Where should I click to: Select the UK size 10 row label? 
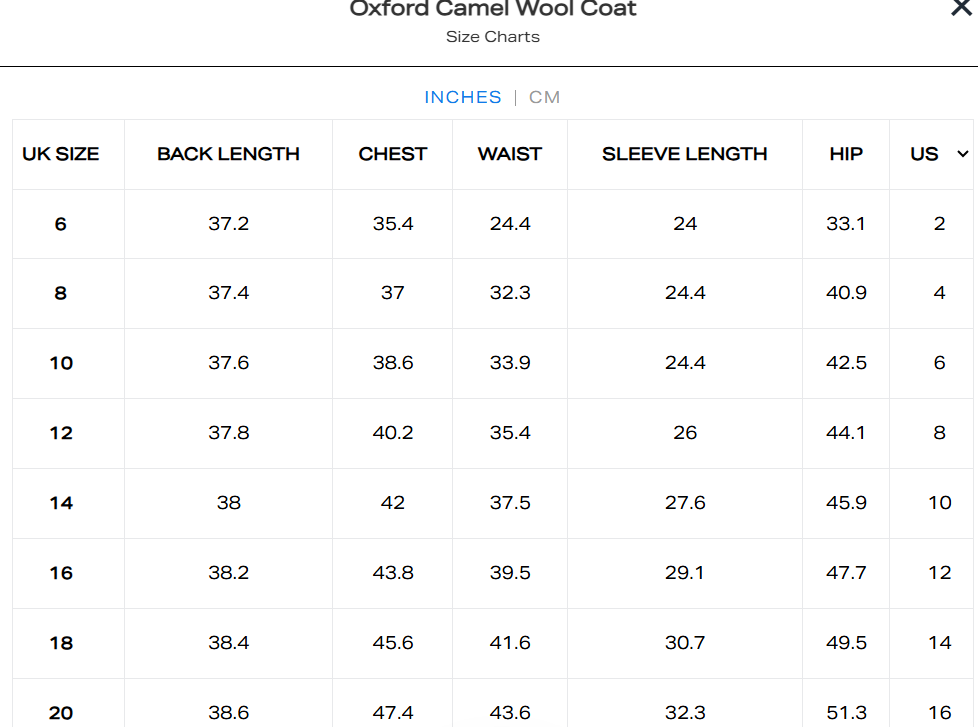61,363
